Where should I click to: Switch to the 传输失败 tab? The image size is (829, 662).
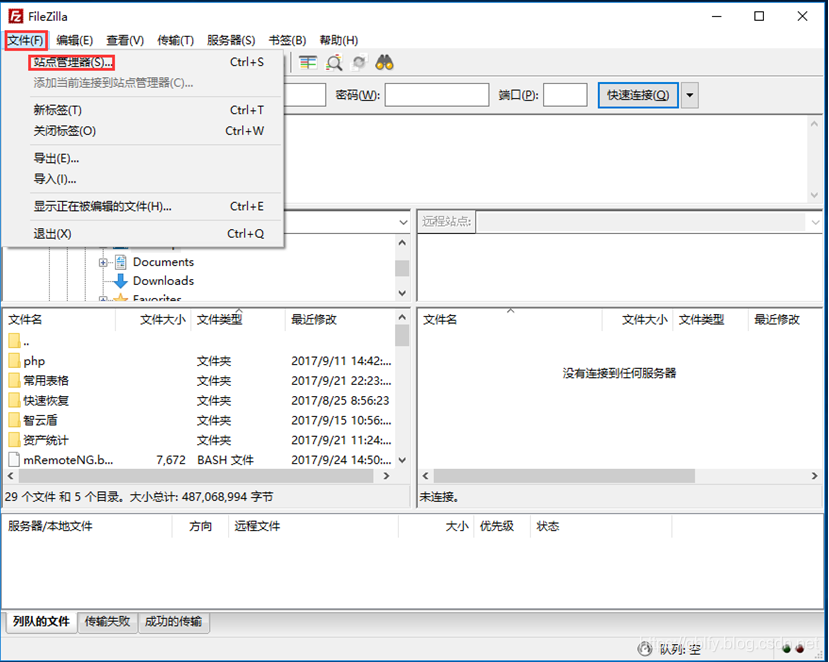tap(107, 621)
